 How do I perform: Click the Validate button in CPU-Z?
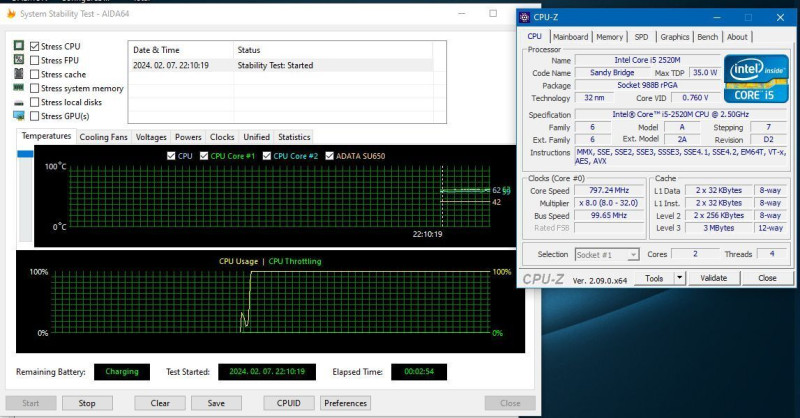714,278
